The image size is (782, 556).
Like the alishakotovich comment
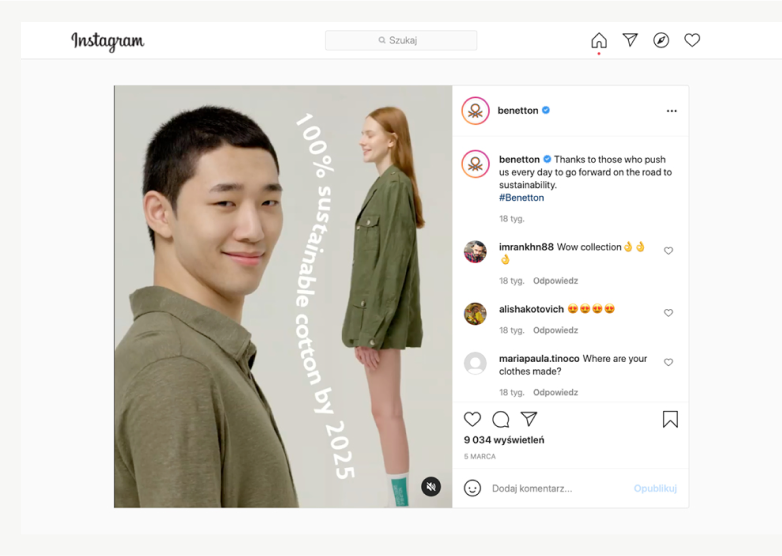pyautogui.click(x=668, y=313)
